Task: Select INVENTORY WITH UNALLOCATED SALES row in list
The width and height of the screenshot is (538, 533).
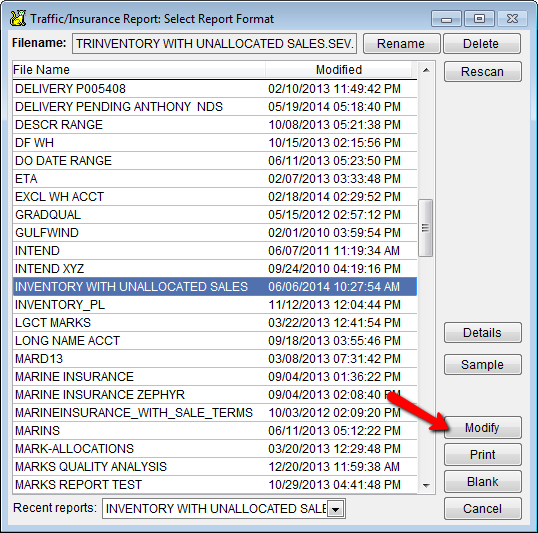Action: point(215,287)
